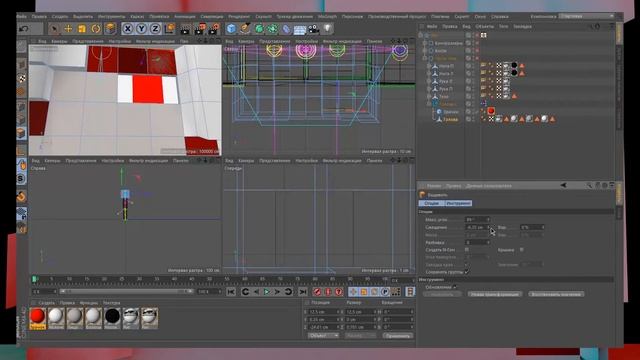Viewport: 640px width, 360px height.
Task: Click the blue cube primitive icon
Action: pyautogui.click(x=231, y=29)
